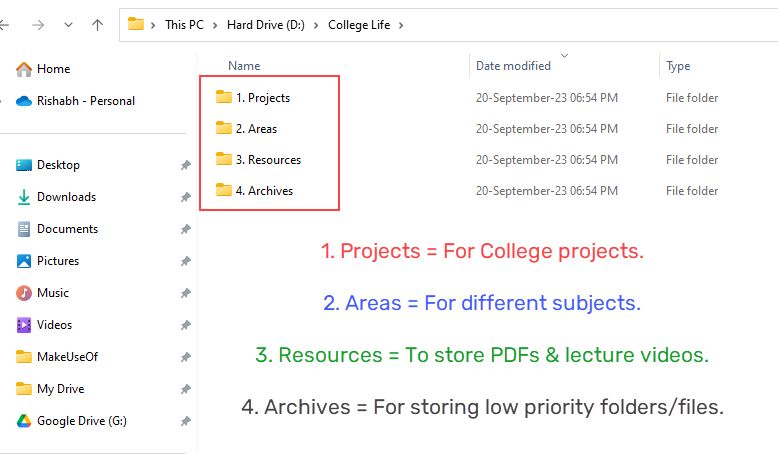Click the Downloads arrow icon

(24, 197)
